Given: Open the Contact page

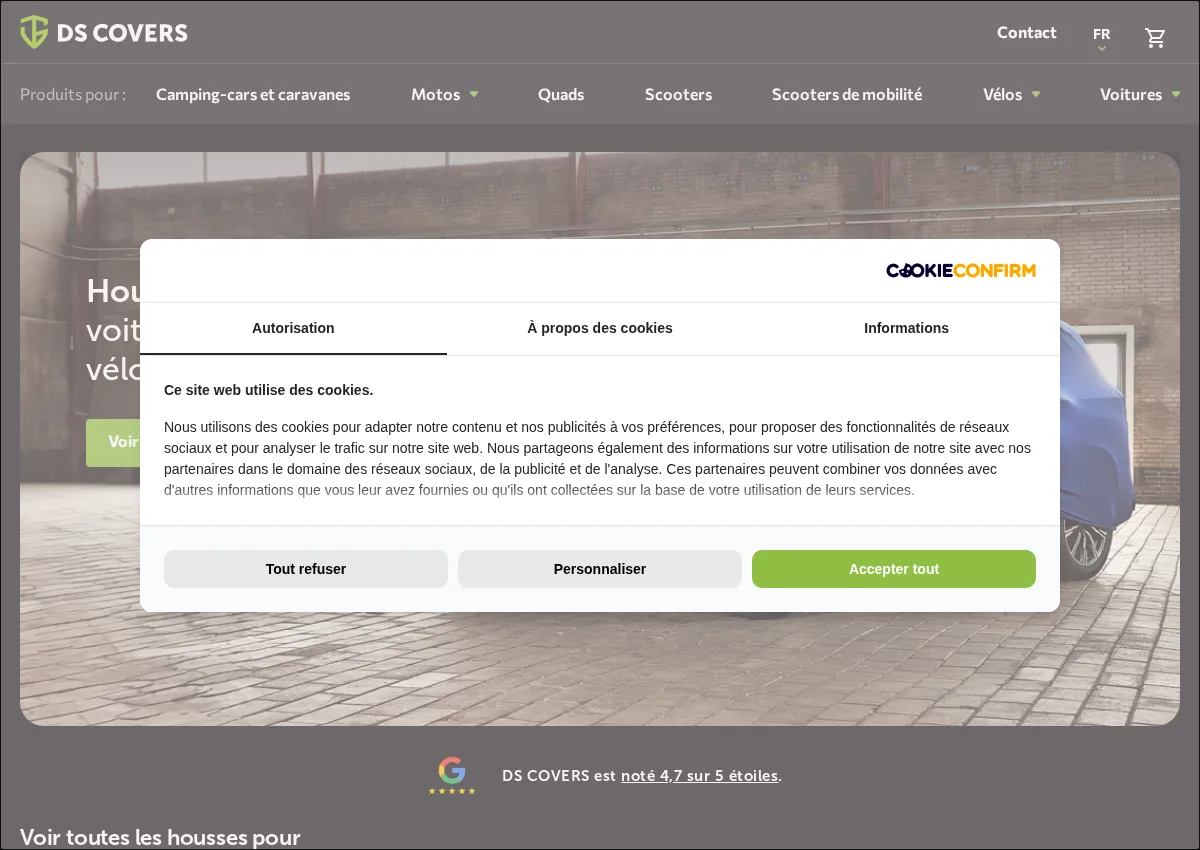Looking at the screenshot, I should [x=1026, y=32].
